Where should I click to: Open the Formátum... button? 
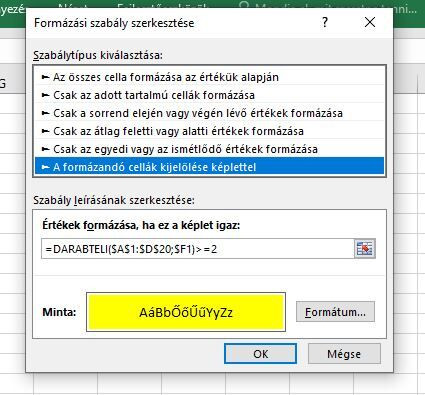click(335, 312)
